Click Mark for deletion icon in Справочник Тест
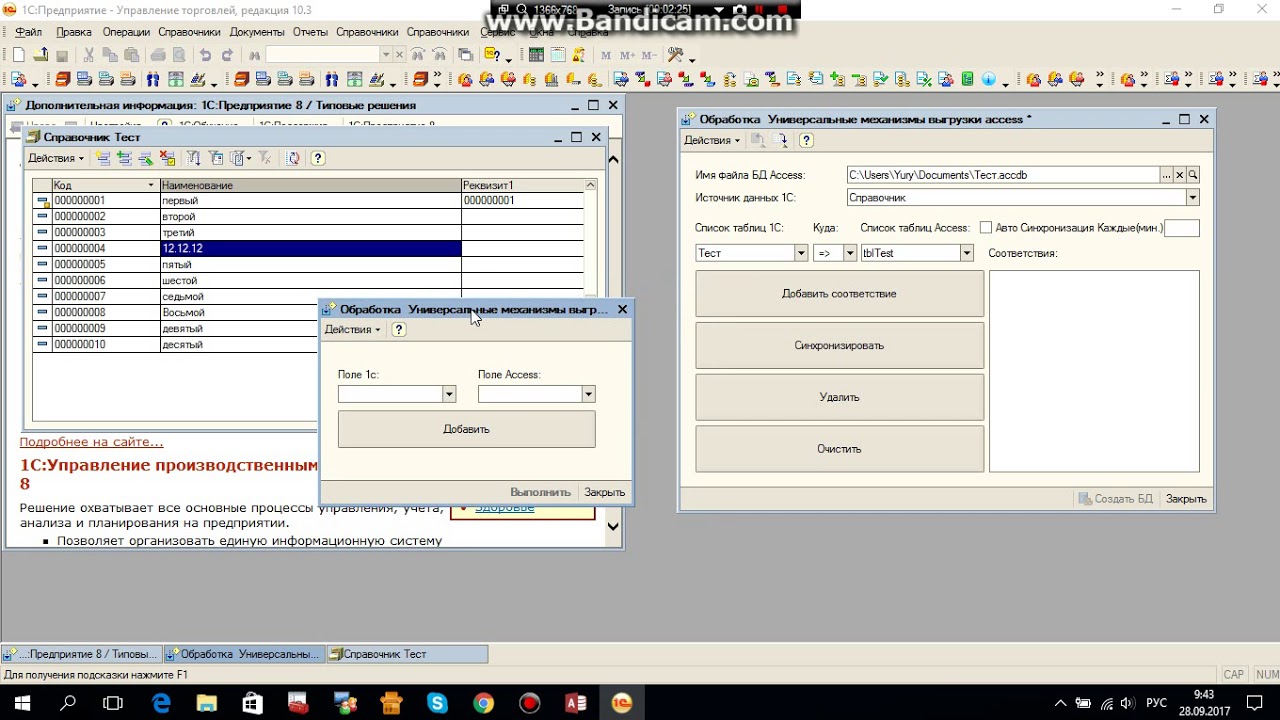Screen dimensions: 1280x720 coord(167,158)
